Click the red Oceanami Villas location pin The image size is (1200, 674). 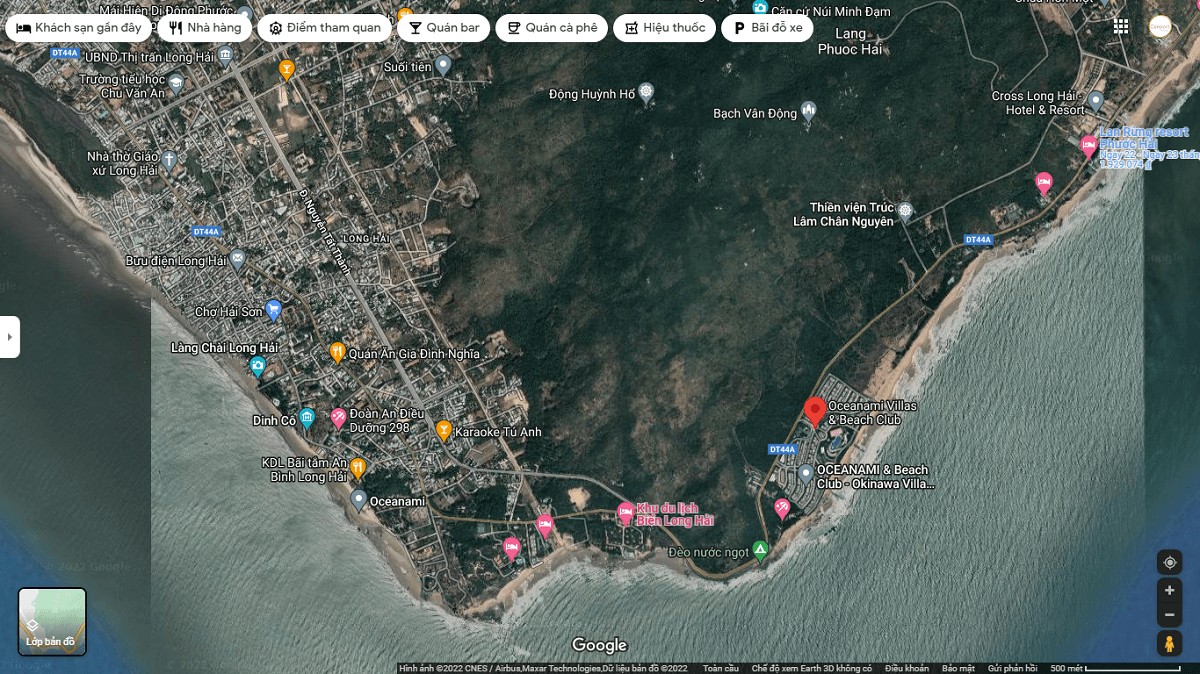(815, 411)
